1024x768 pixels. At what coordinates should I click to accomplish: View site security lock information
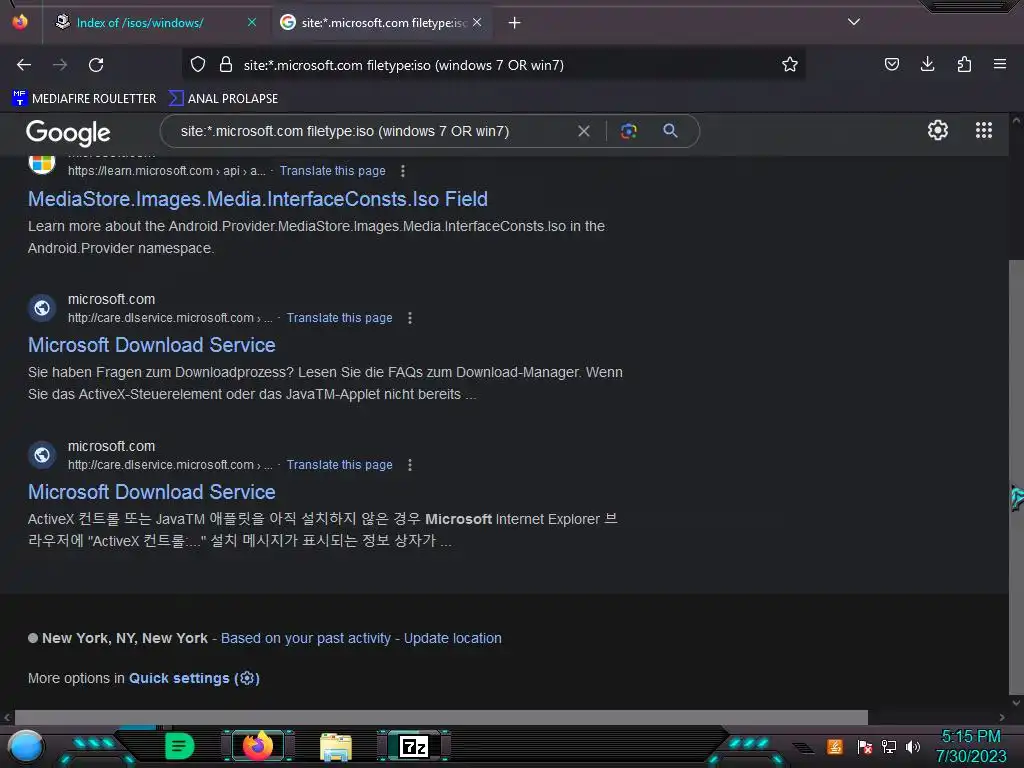click(226, 65)
